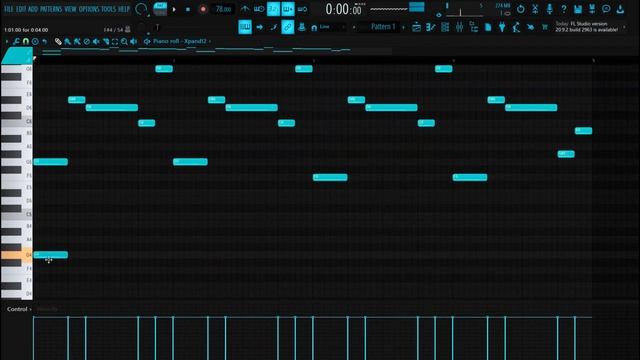Arm recording with the record button
Viewport: 640px width, 360px height.
pyautogui.click(x=203, y=9)
